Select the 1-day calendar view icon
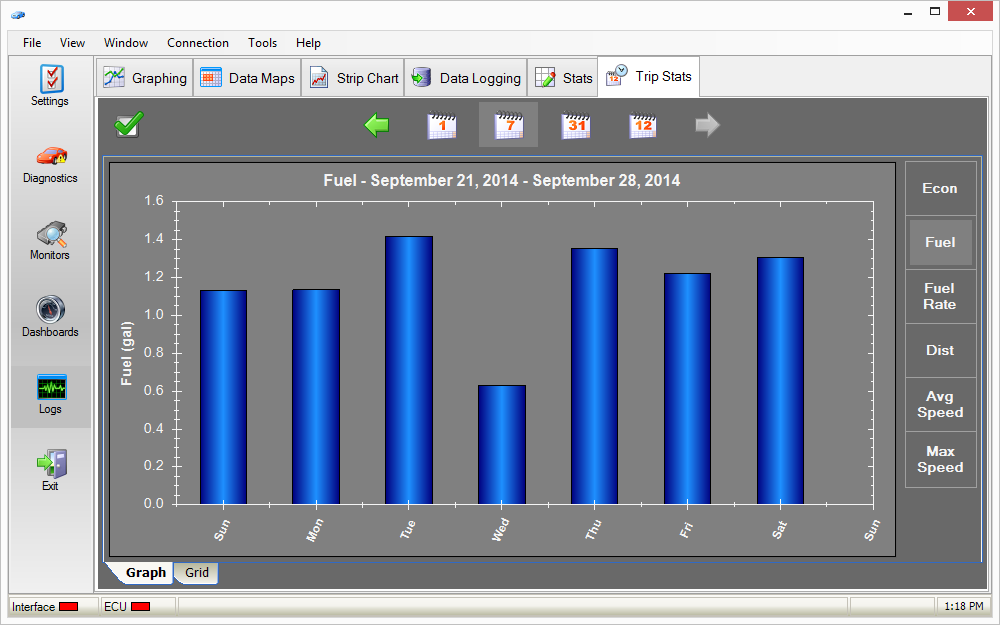 point(442,125)
